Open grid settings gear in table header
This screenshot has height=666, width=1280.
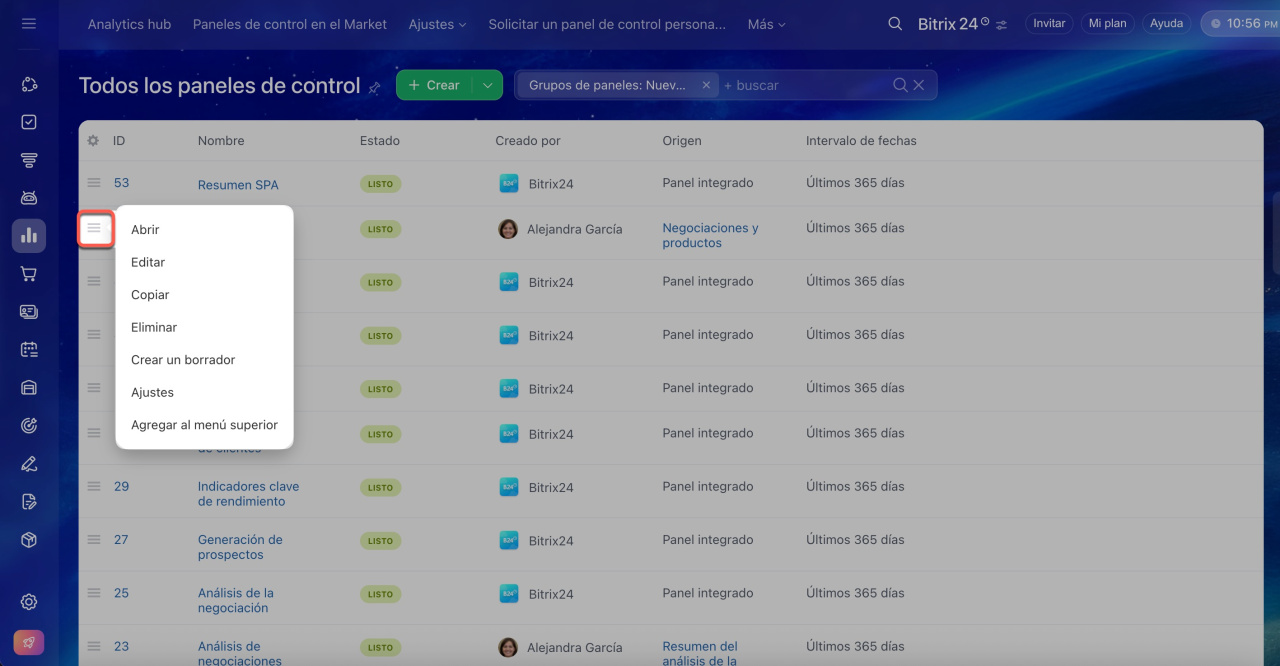pos(93,141)
